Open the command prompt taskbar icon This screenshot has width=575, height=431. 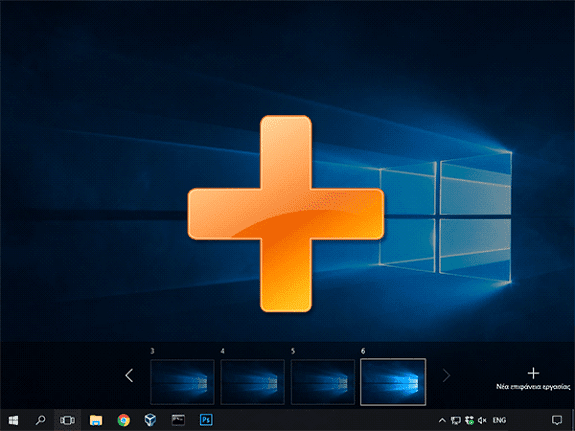(x=178, y=420)
